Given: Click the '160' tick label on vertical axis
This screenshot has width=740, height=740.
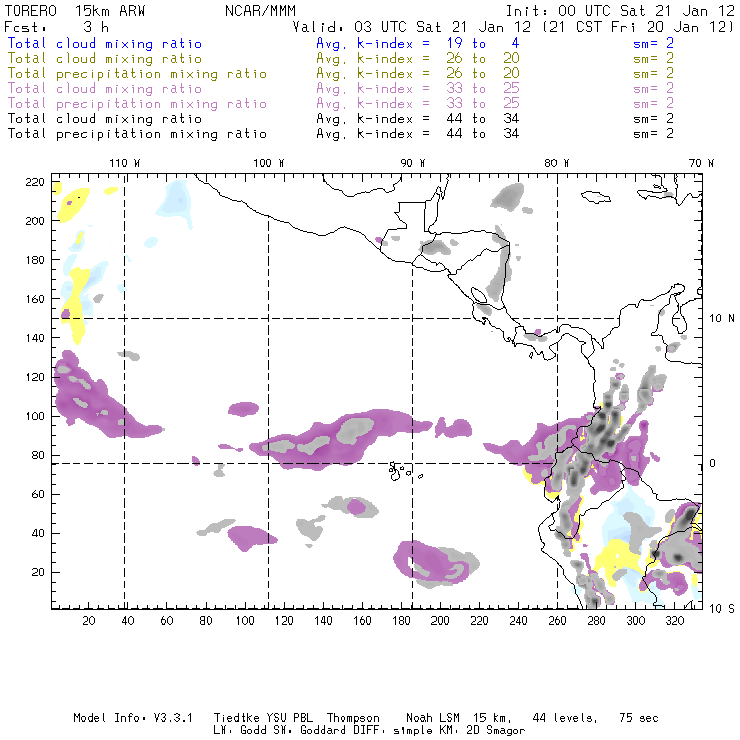Looking at the screenshot, I should pyautogui.click(x=35, y=299).
